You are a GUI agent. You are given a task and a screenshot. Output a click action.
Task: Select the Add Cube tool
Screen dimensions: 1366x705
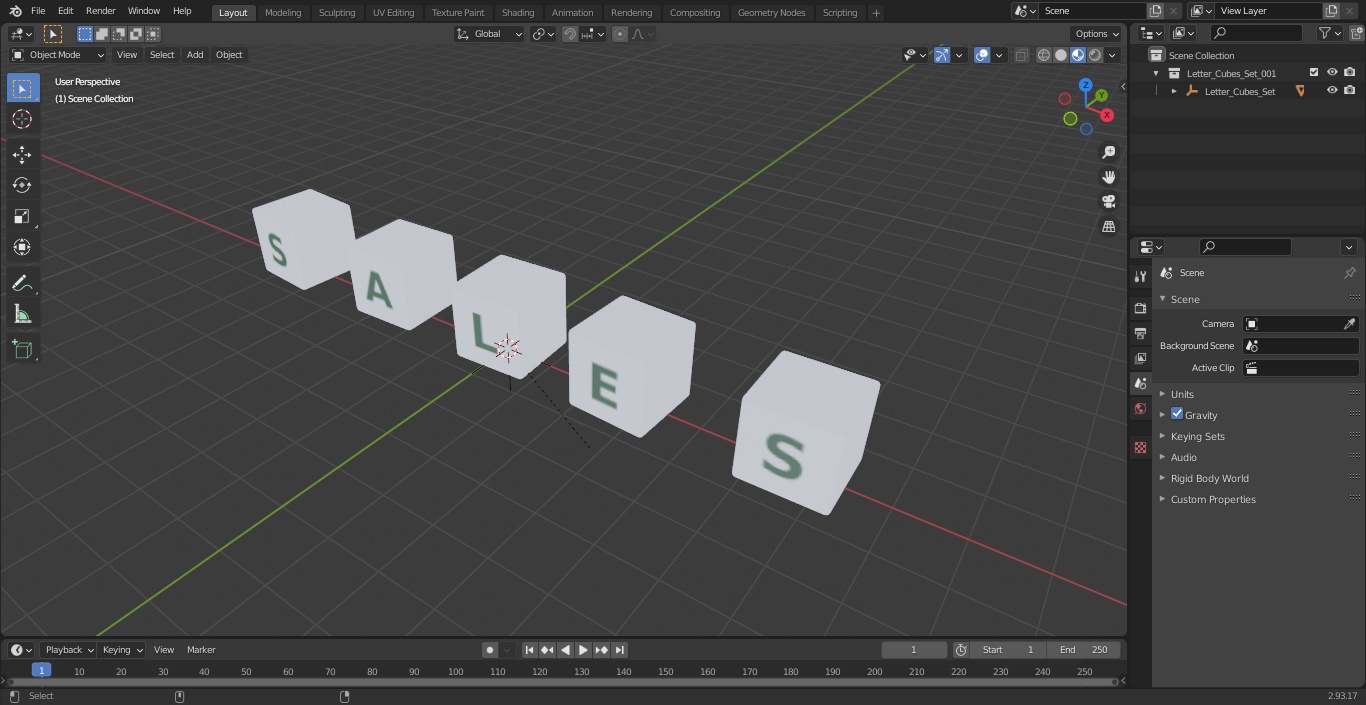[22, 350]
